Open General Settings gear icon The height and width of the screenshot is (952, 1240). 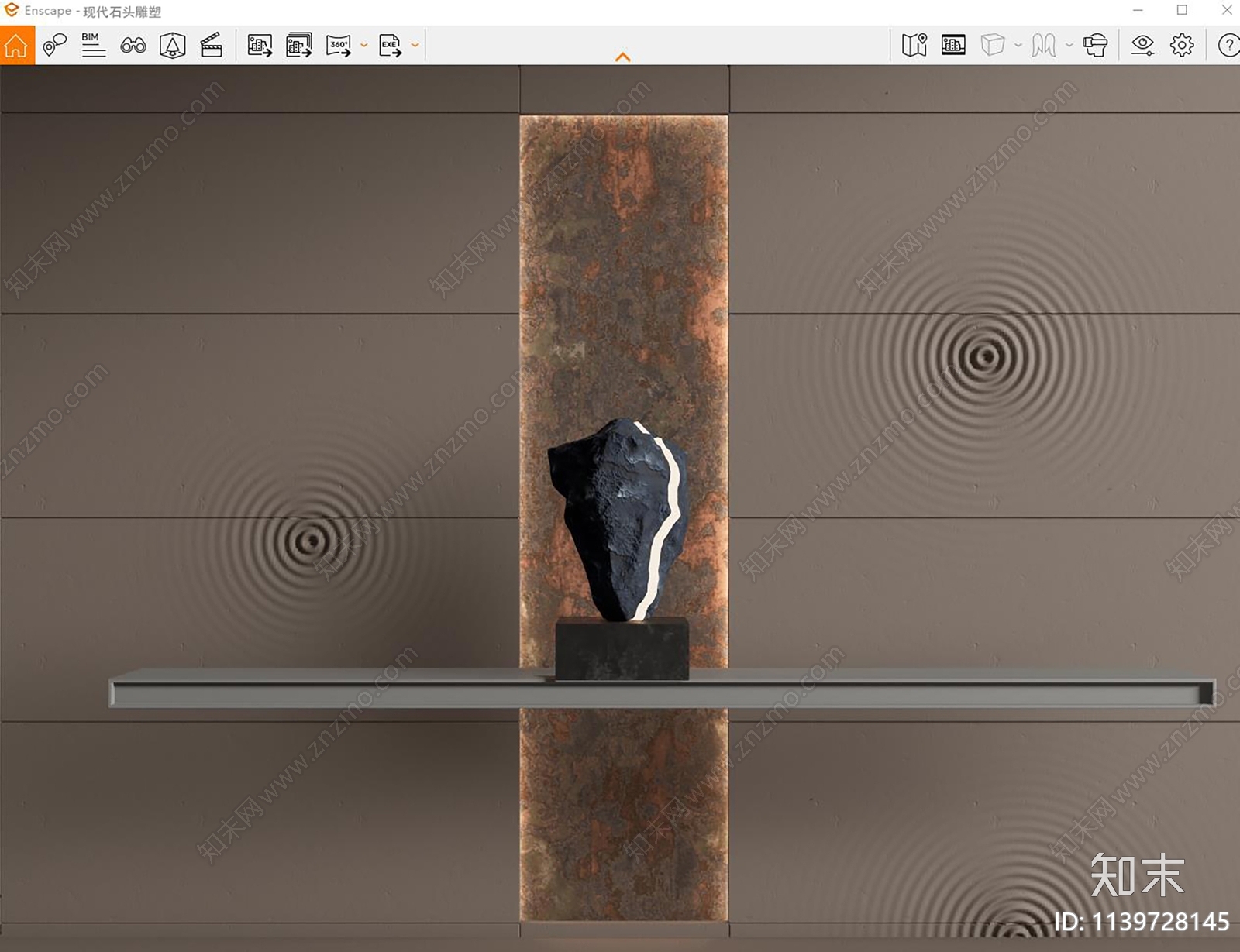[x=1182, y=45]
